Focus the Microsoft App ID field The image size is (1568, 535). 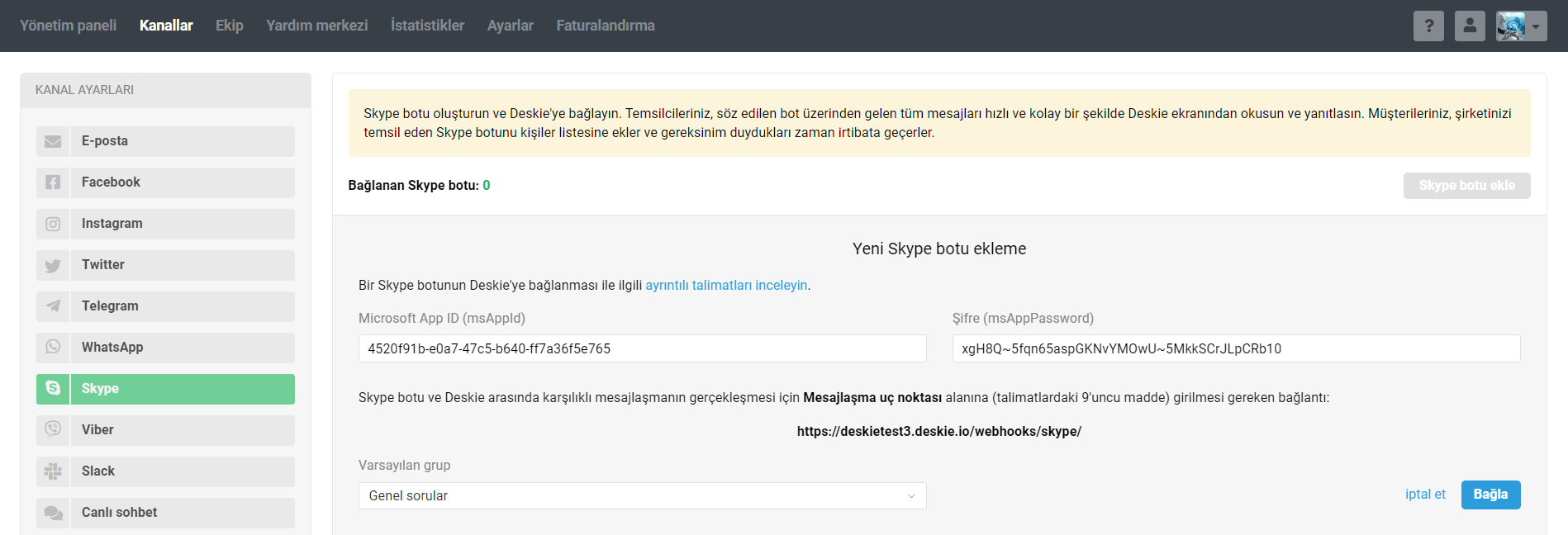(643, 348)
